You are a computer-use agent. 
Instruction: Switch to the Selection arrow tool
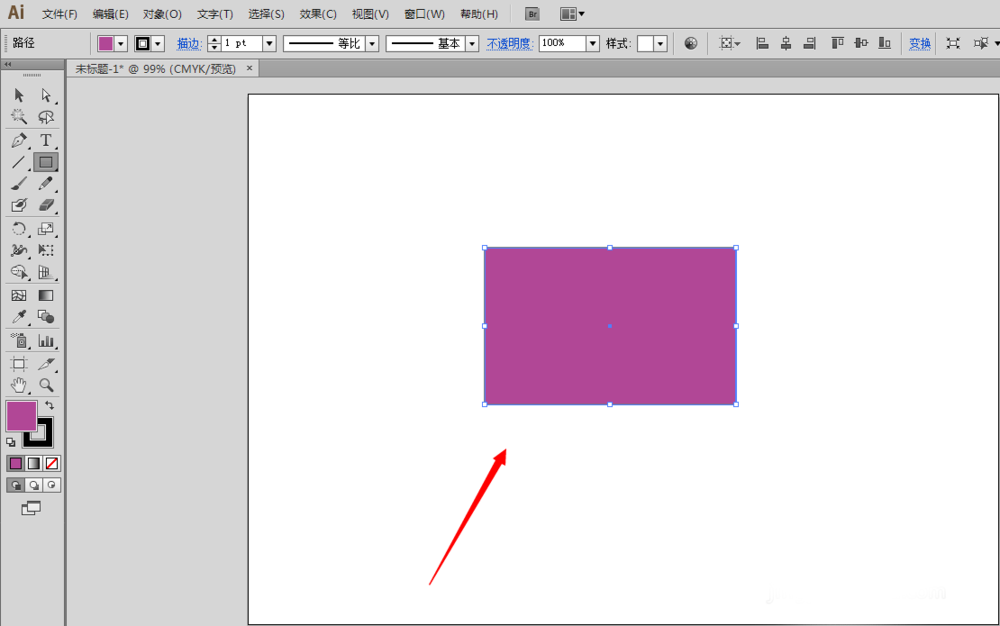(18, 95)
